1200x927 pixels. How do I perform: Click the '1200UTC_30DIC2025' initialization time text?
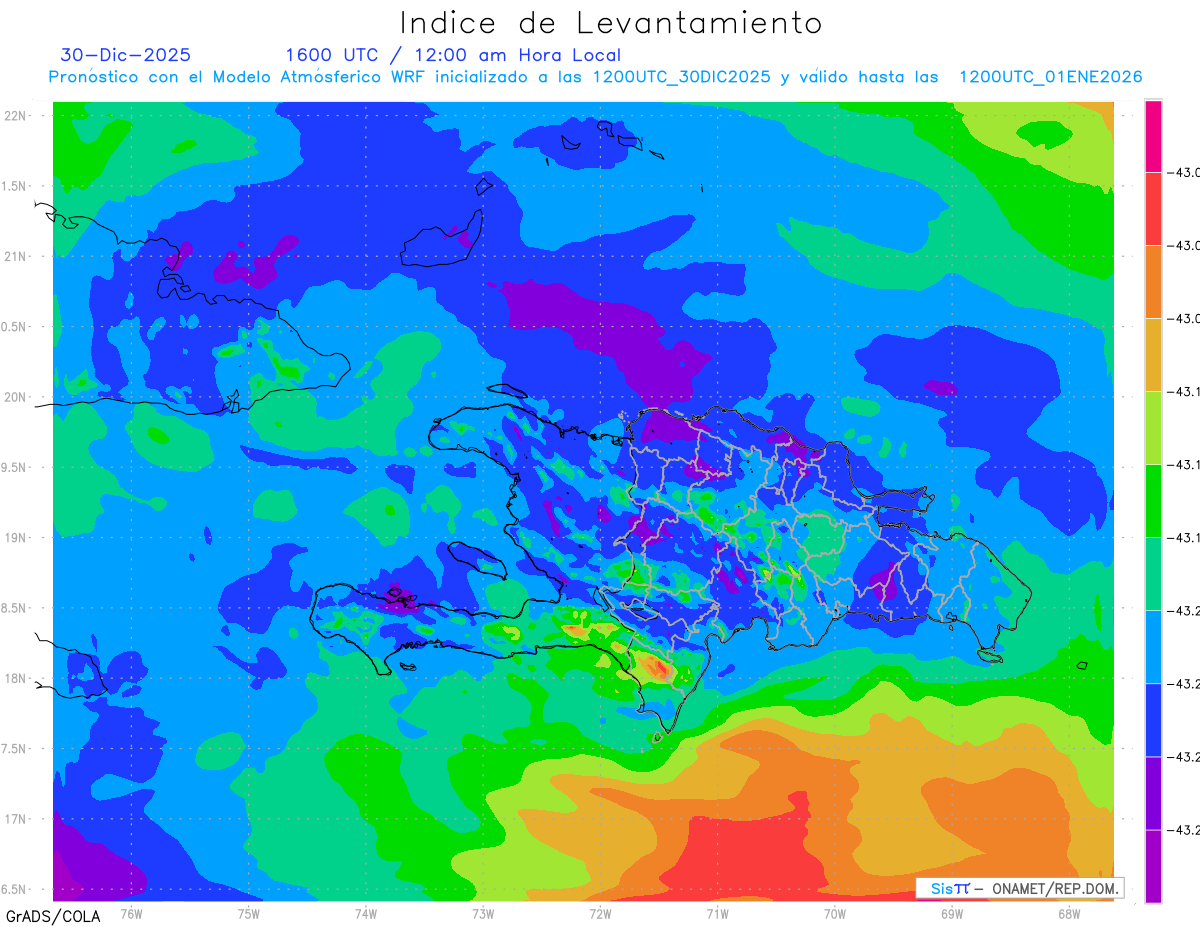681,77
